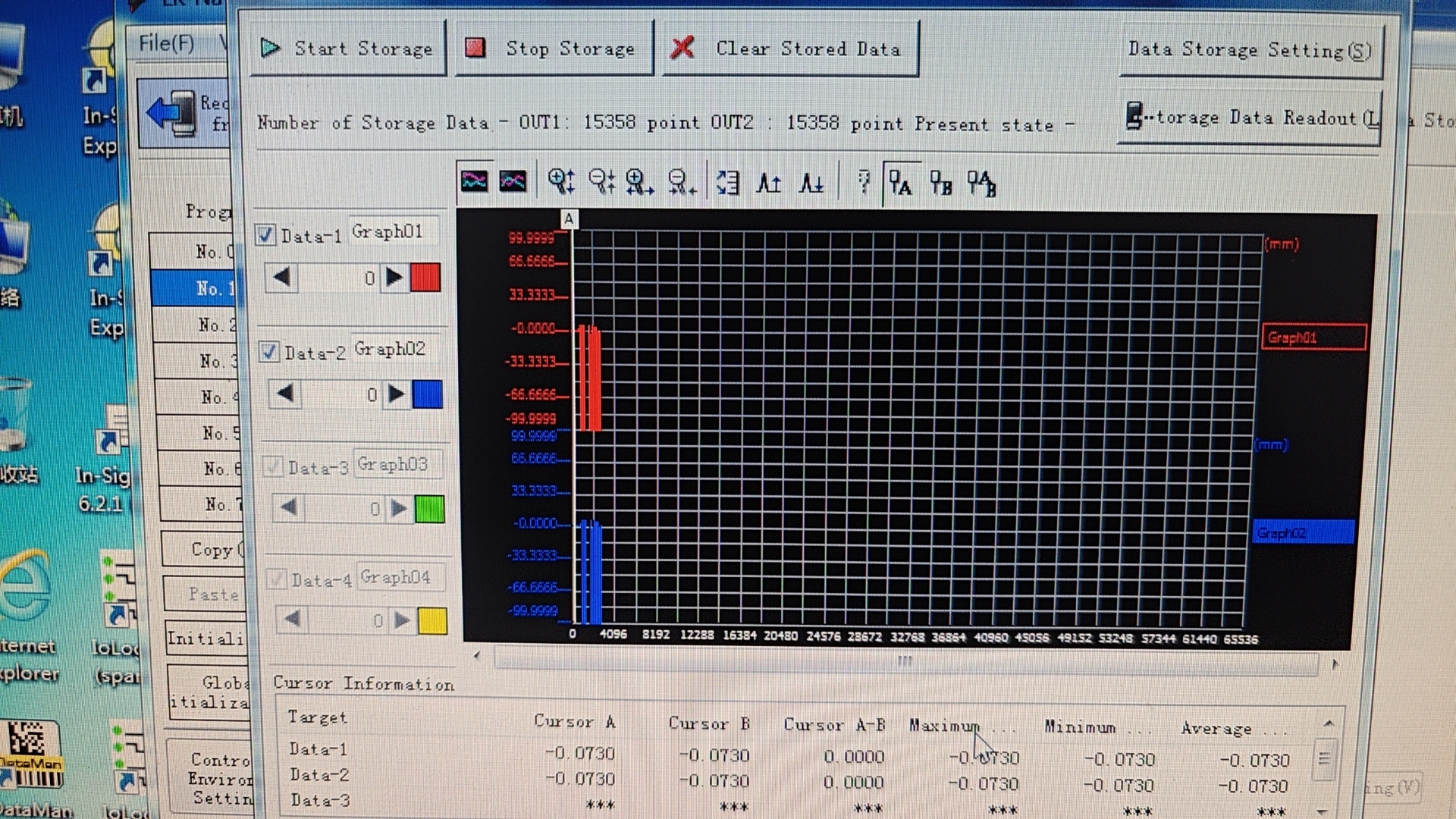Toggle the Data-3 checkbox
1456x819 pixels.
pyautogui.click(x=273, y=466)
